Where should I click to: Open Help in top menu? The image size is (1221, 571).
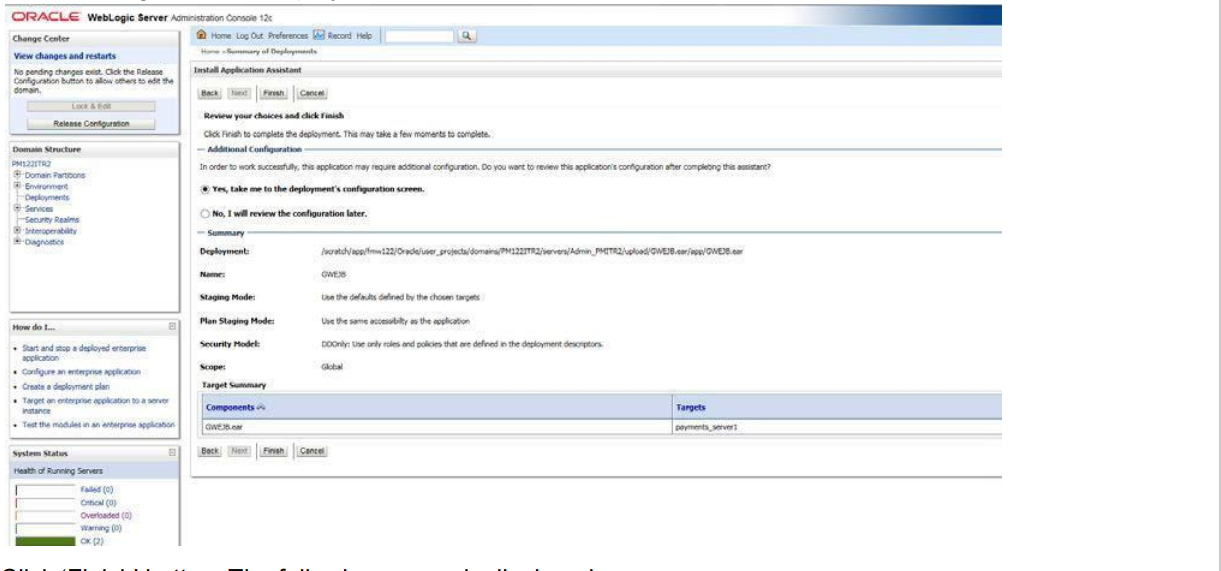pos(364,36)
